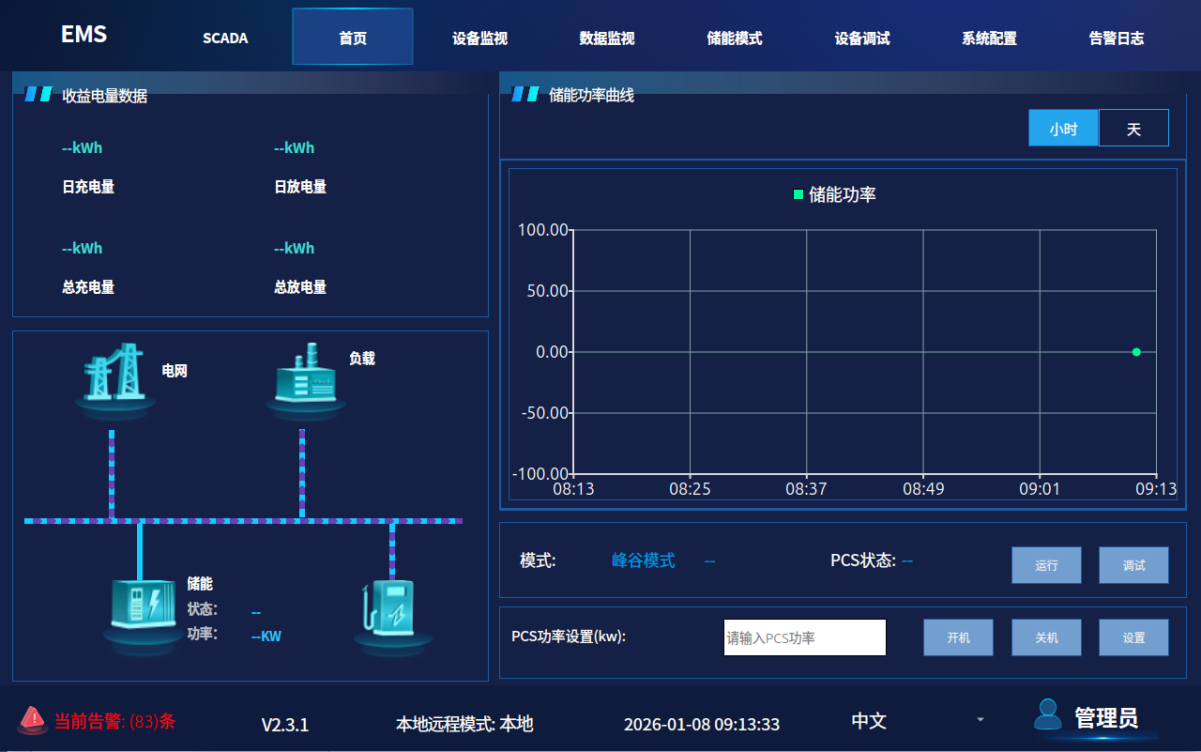Viewport: 1201px width, 752px height.
Task: Click the 开机 button
Action: (x=958, y=637)
